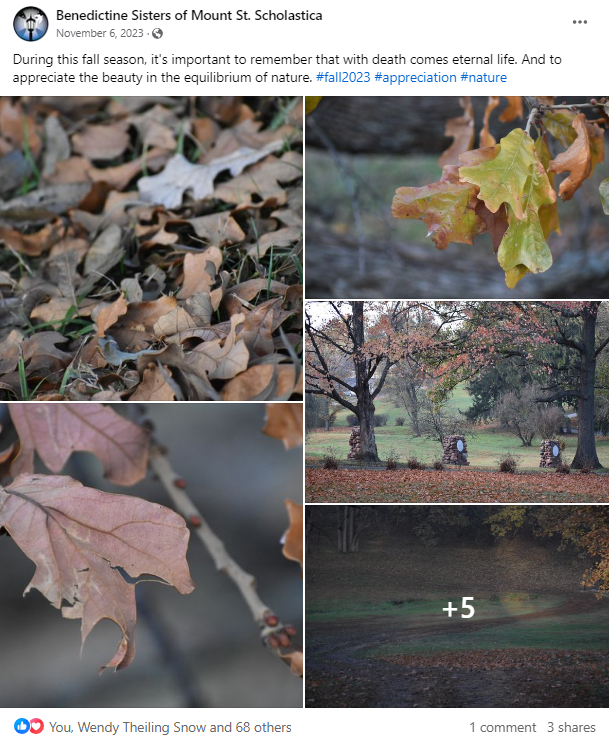Open the trees and stone pillars photo
Image resolution: width=609 pixels, height=740 pixels.
pos(457,402)
